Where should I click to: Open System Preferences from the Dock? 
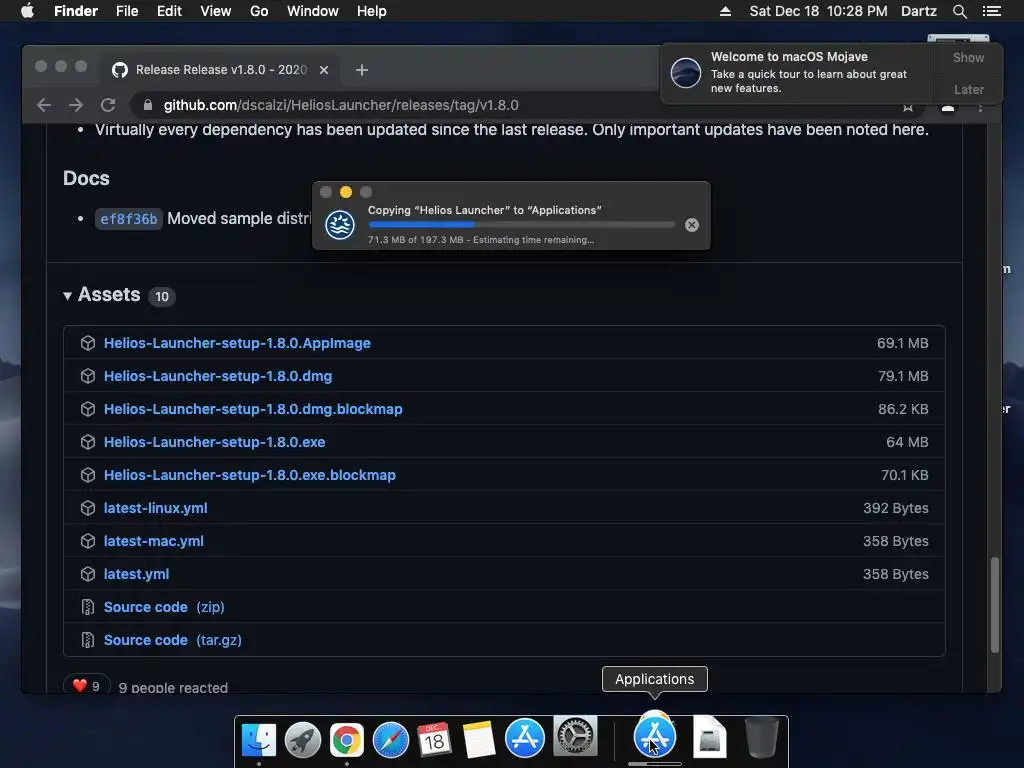pos(575,737)
